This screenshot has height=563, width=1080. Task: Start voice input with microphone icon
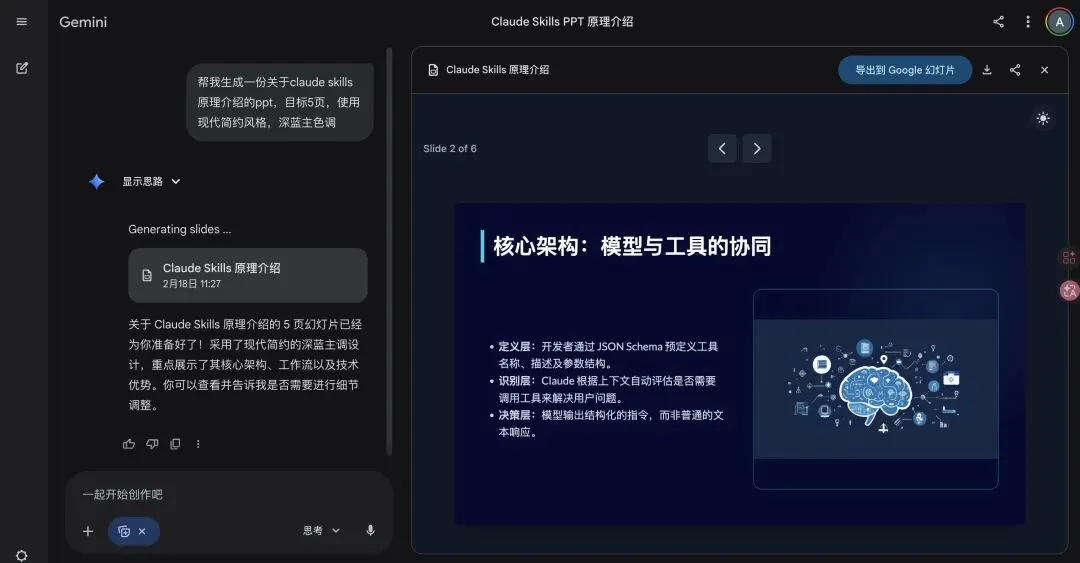point(370,531)
